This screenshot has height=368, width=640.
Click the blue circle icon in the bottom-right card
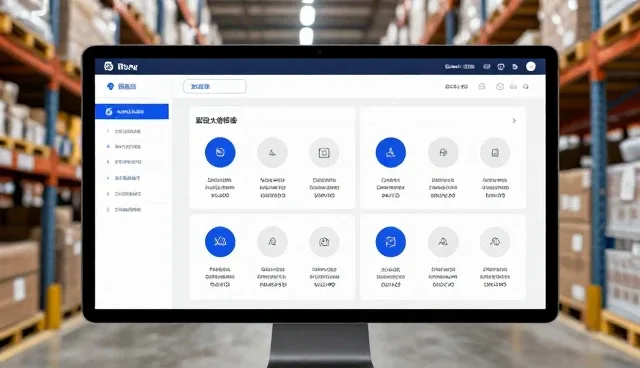391,242
